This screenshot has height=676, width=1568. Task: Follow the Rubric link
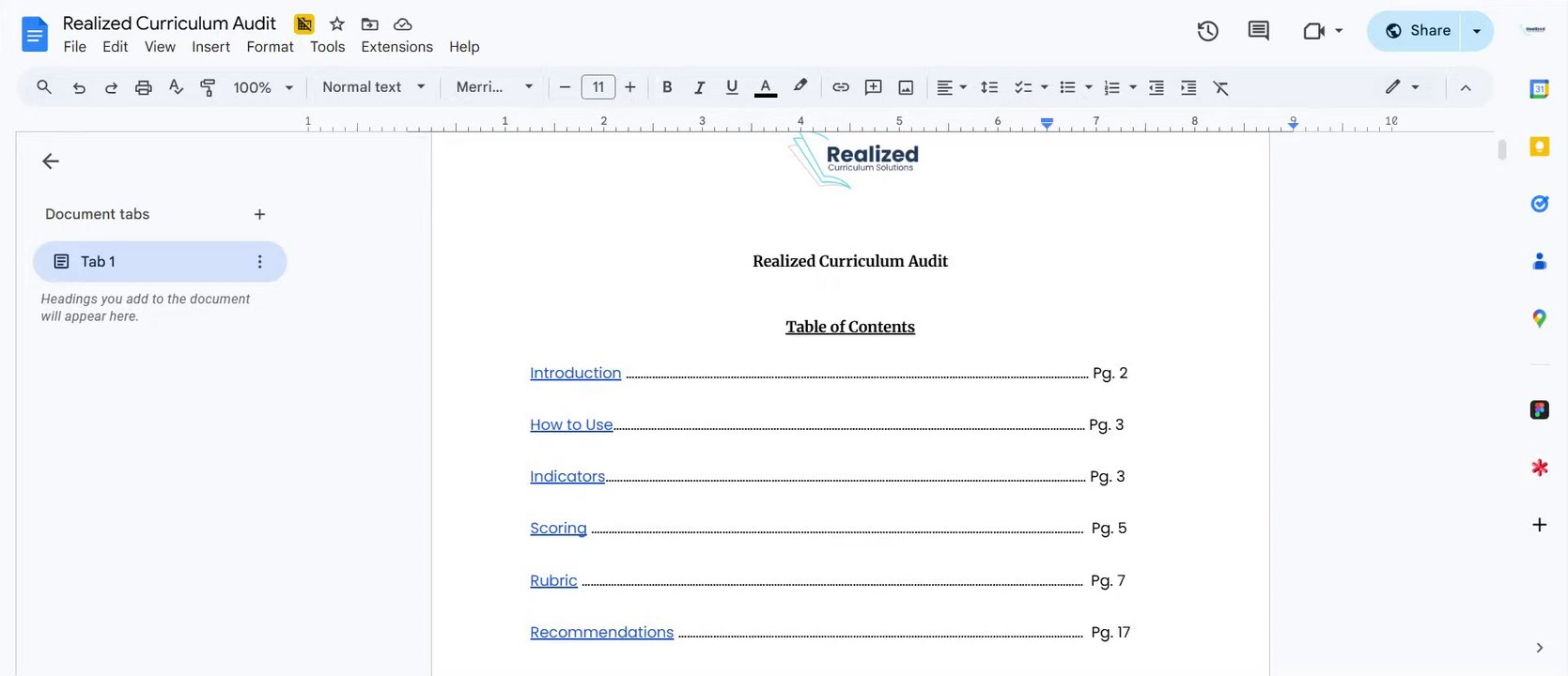553,580
